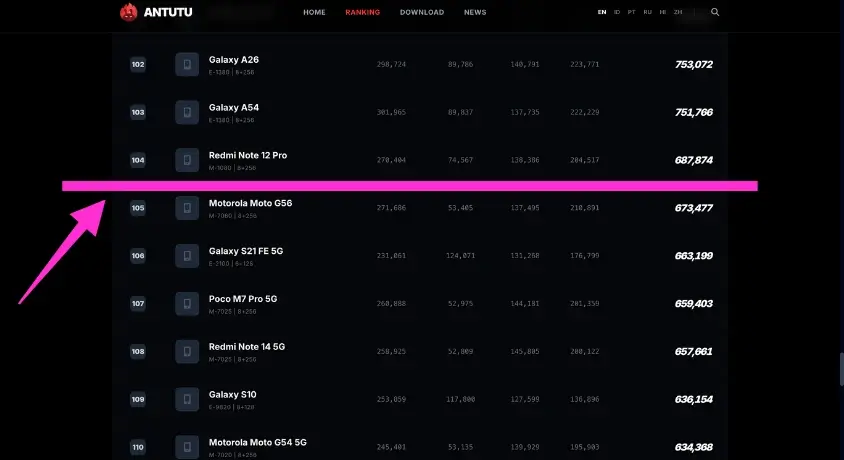The width and height of the screenshot is (844, 460).
Task: Switch language to PT
Action: tap(631, 12)
